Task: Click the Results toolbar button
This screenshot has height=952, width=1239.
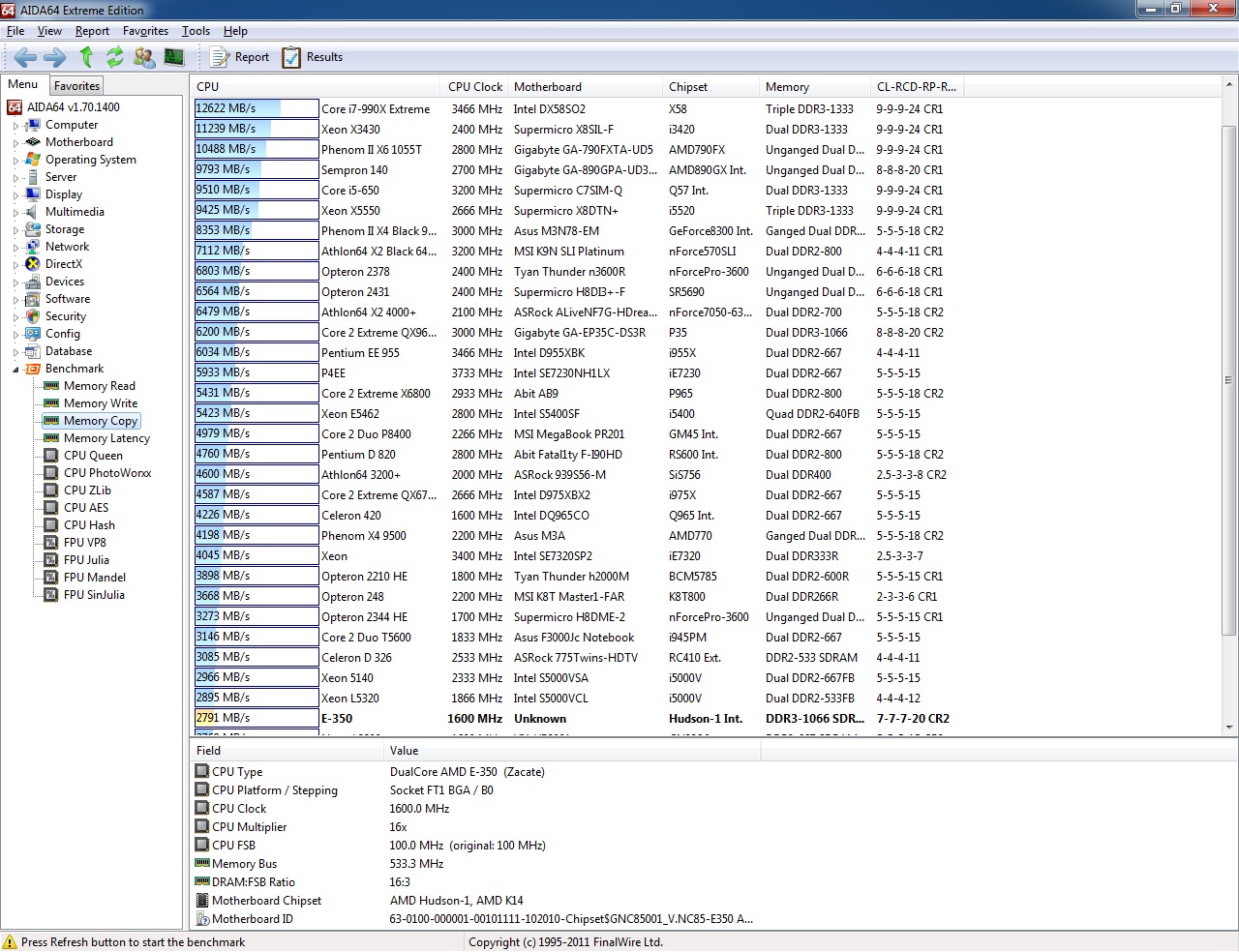Action: (312, 57)
